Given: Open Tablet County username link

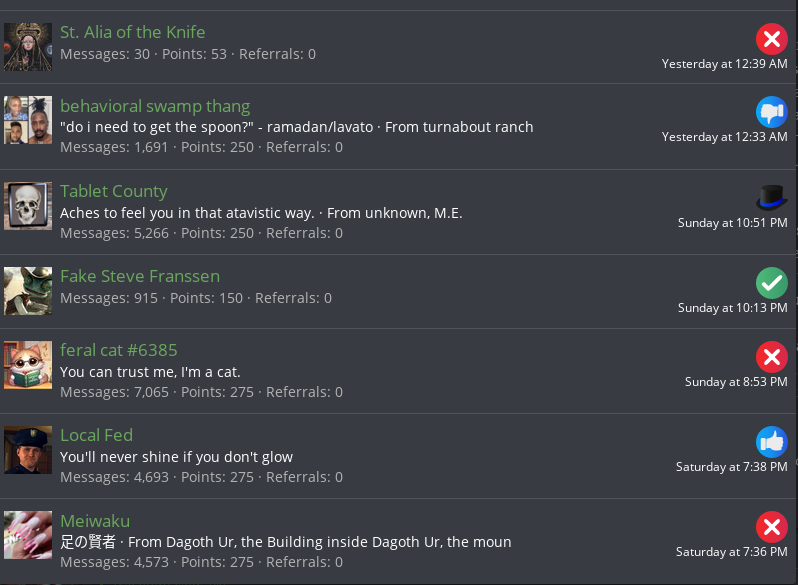Looking at the screenshot, I should click(x=114, y=191).
